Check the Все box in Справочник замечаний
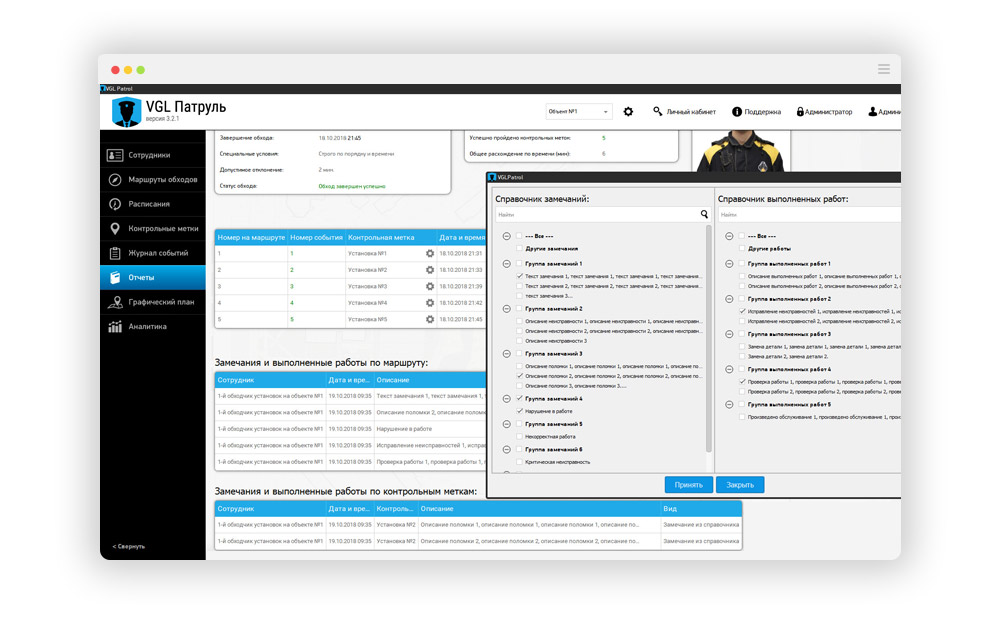This screenshot has height=620, width=999. 519,236
